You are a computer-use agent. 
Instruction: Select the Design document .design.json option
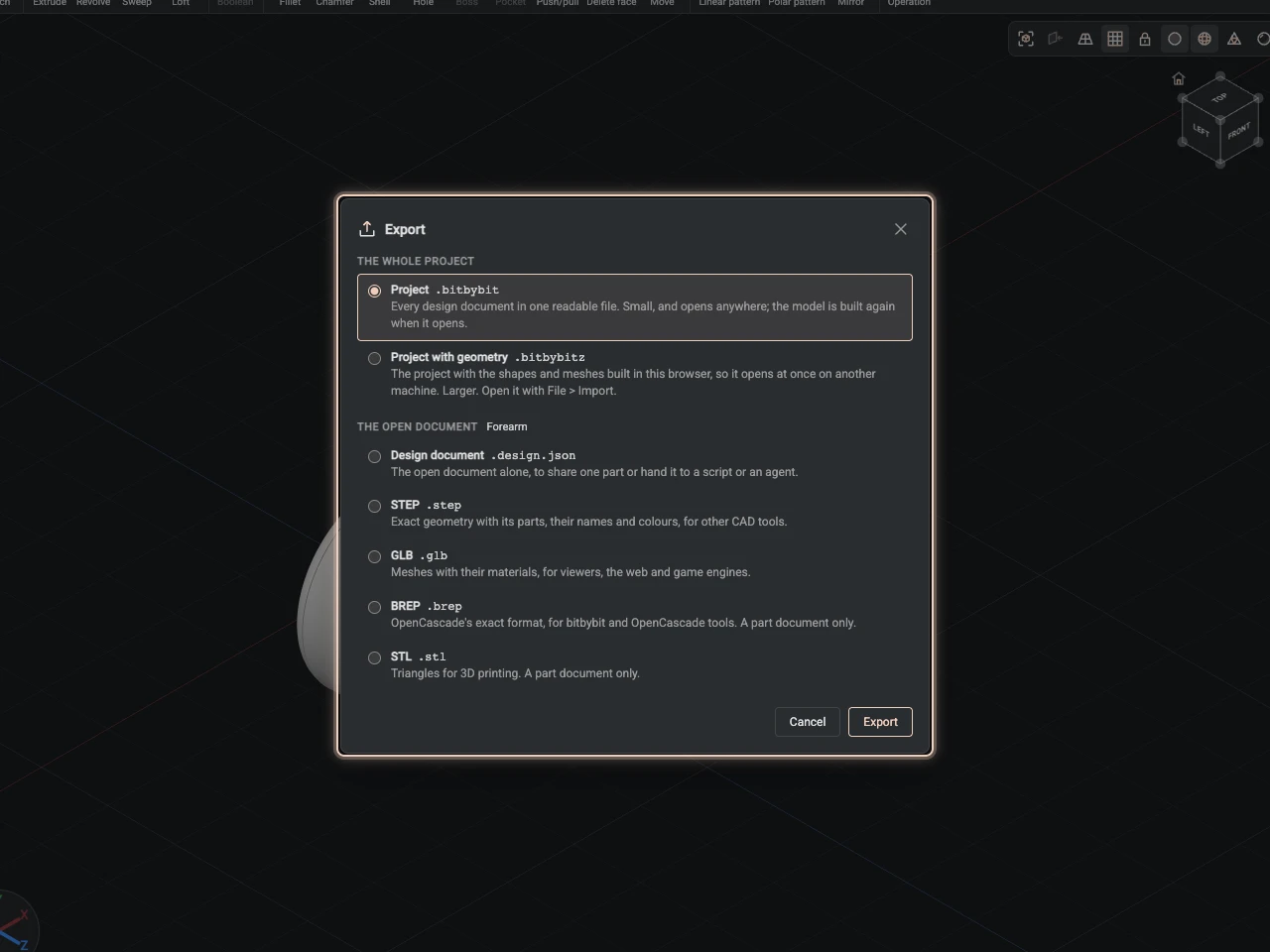click(635, 464)
